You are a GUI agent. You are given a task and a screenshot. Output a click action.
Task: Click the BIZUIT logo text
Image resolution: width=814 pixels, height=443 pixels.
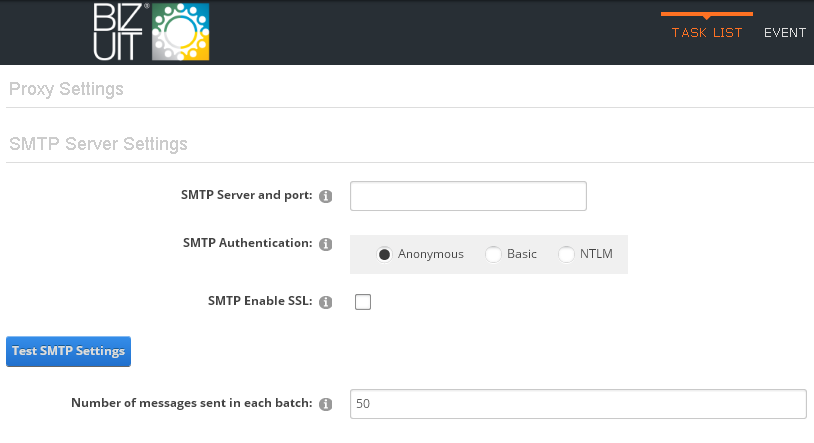(x=119, y=32)
